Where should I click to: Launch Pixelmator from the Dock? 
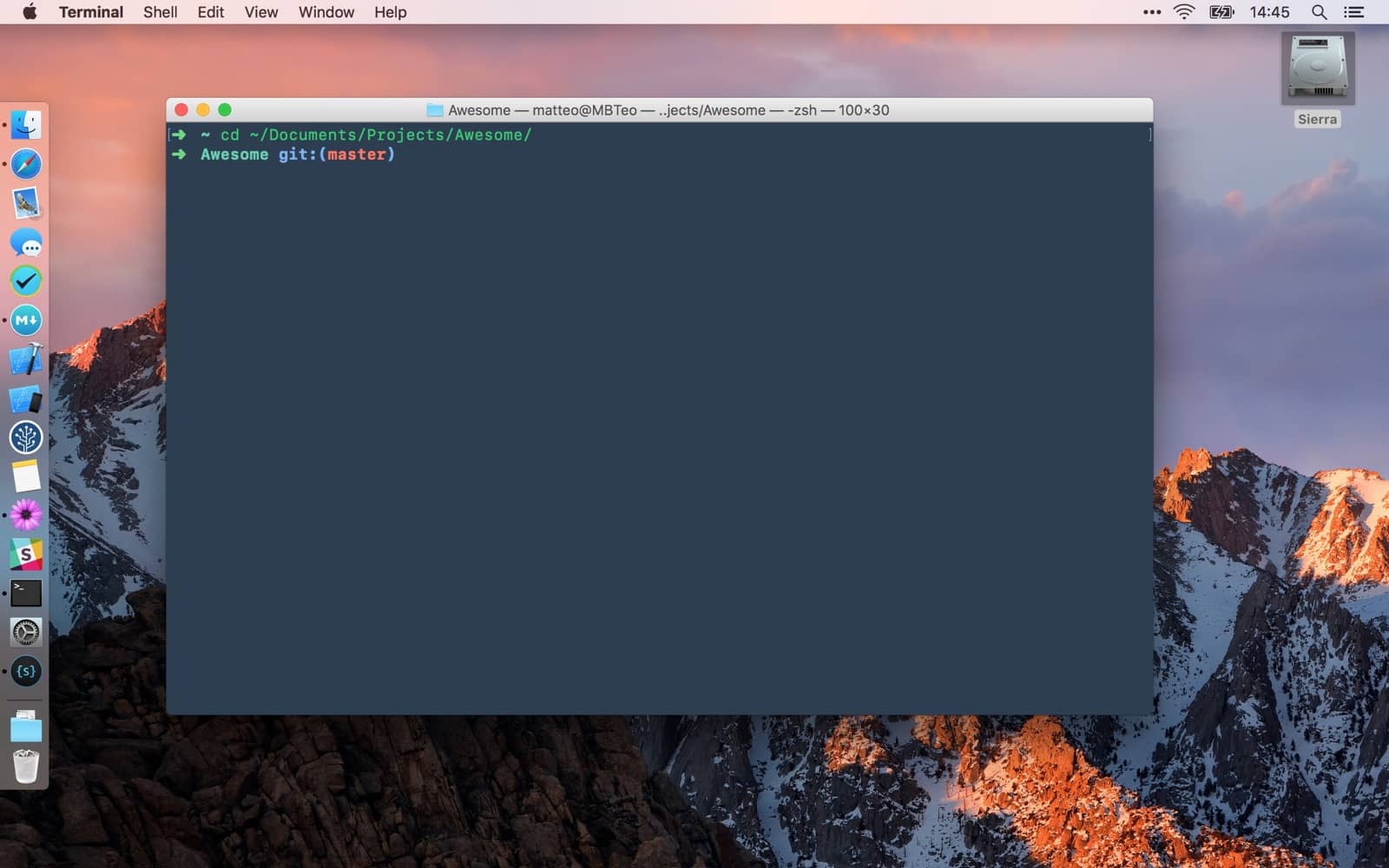click(x=25, y=515)
